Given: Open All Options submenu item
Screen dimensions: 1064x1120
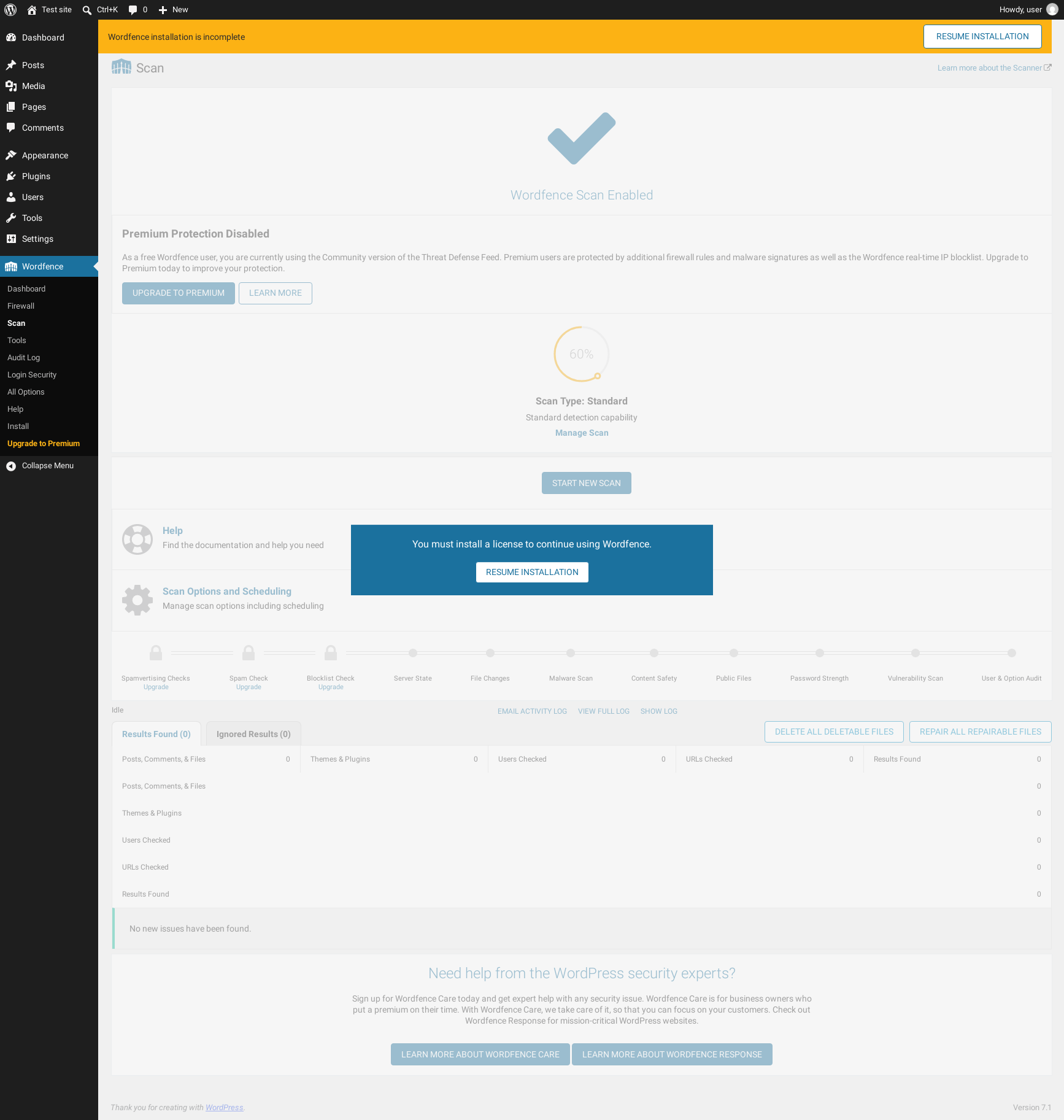Looking at the screenshot, I should 26,392.
